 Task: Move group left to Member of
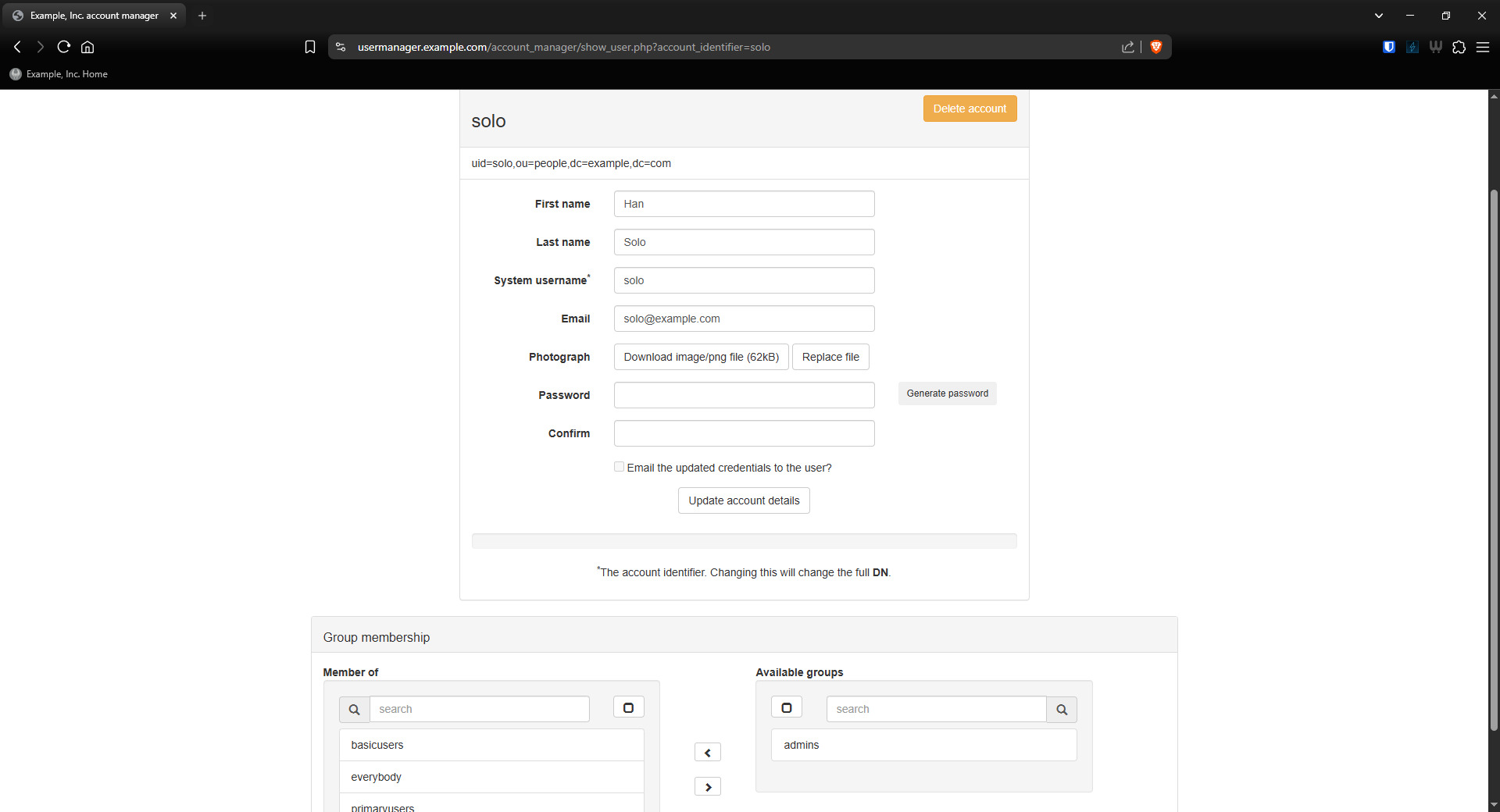[x=707, y=753]
